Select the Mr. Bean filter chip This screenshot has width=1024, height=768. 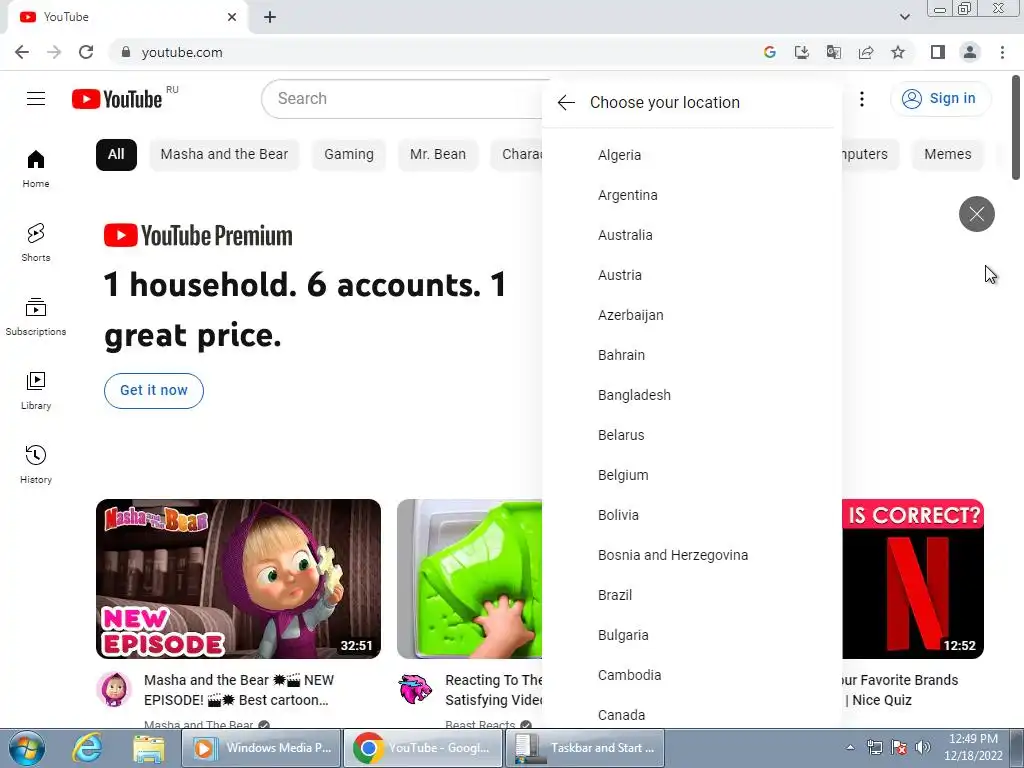coord(438,155)
